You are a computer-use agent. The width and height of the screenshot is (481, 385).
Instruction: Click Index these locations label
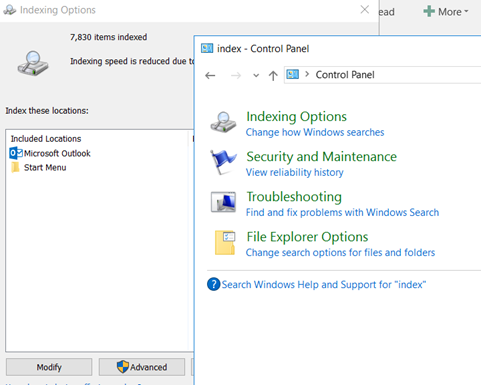tap(47, 111)
